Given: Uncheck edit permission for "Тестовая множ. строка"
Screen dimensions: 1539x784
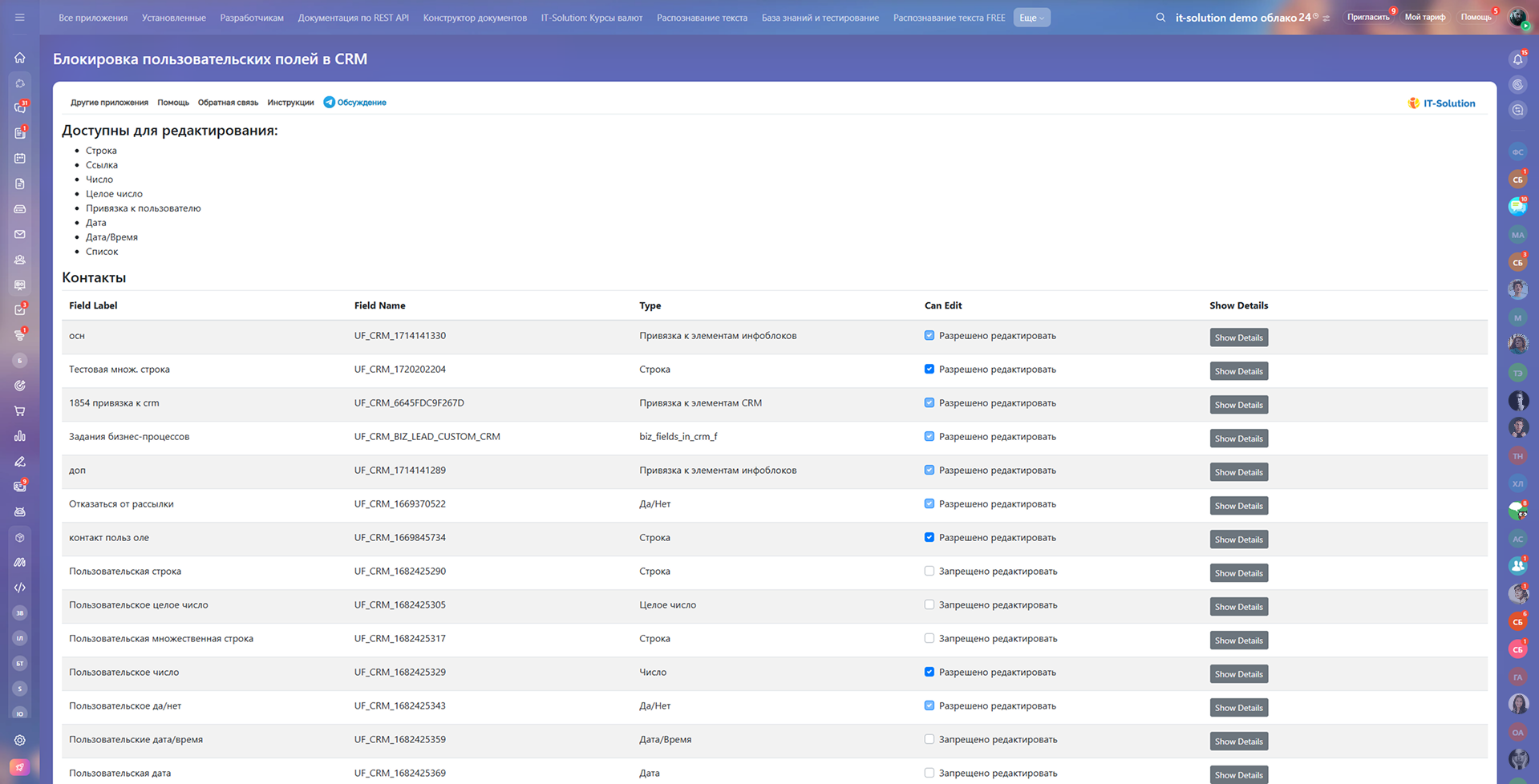Looking at the screenshot, I should 929,370.
